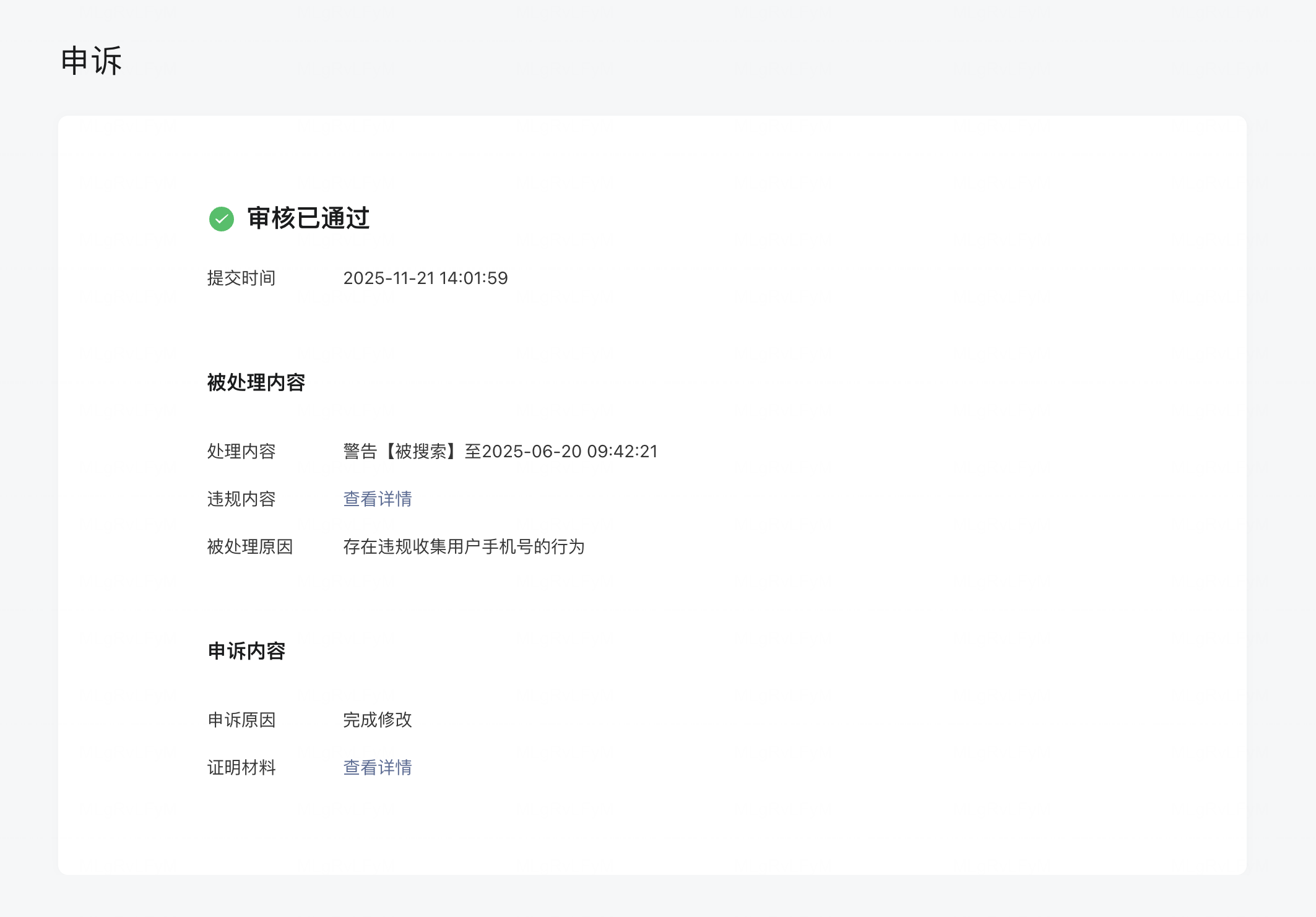
Task: Open 查看详情 link beside 证明材料
Action: tap(377, 767)
